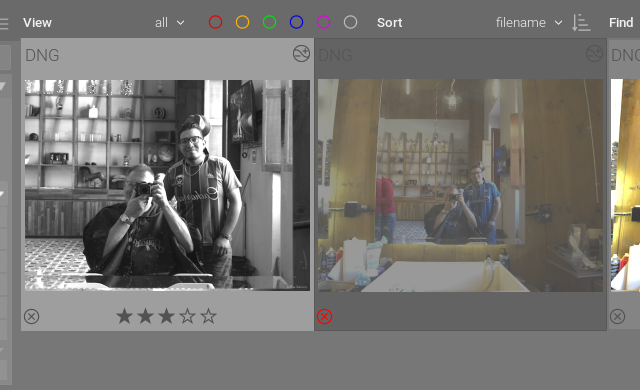Open the 'all' view filter dropdown

click(169, 23)
